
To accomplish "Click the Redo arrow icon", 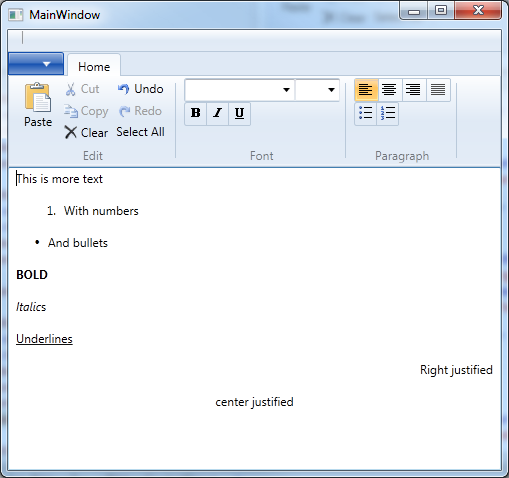I will tap(124, 111).
